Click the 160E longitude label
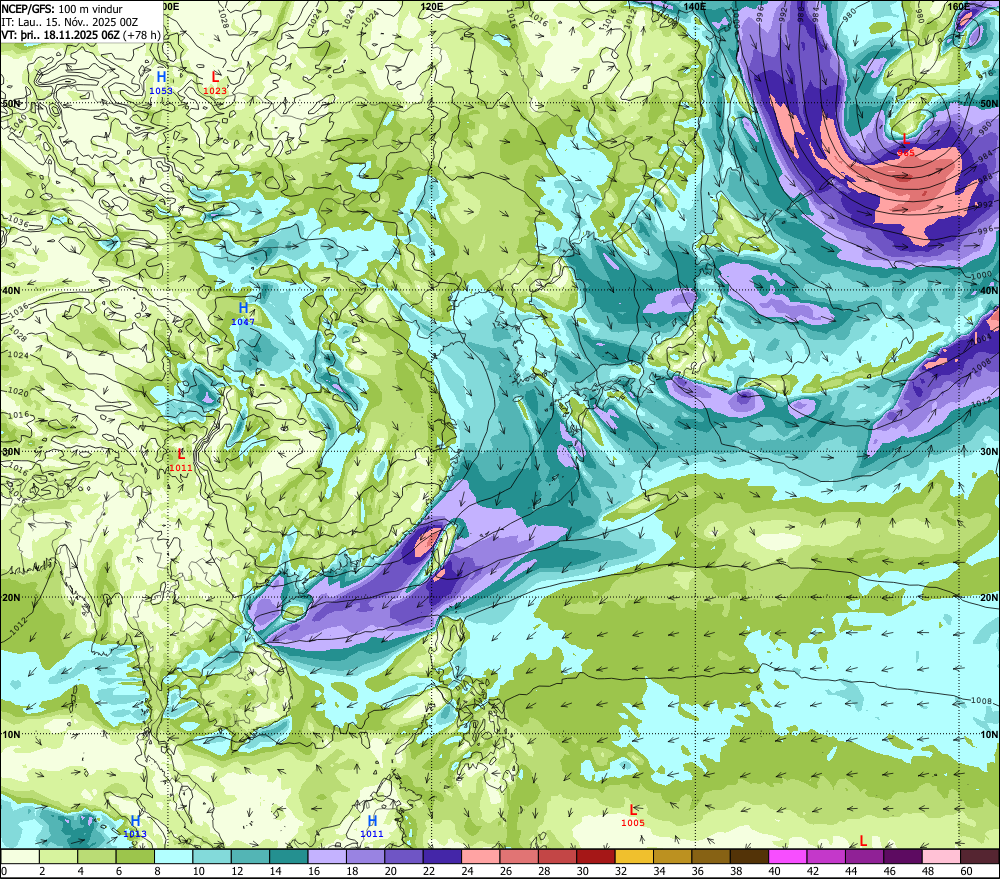The image size is (1000, 879). pos(958,6)
